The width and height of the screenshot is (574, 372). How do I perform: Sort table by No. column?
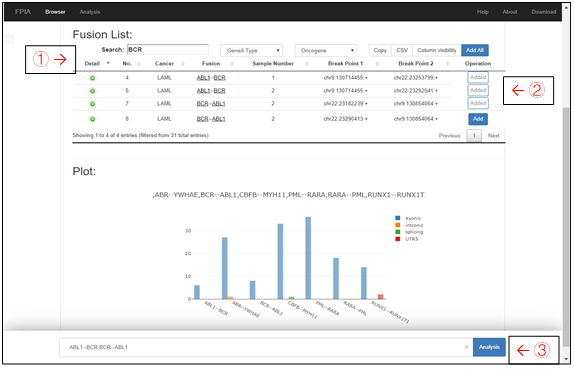pos(131,63)
